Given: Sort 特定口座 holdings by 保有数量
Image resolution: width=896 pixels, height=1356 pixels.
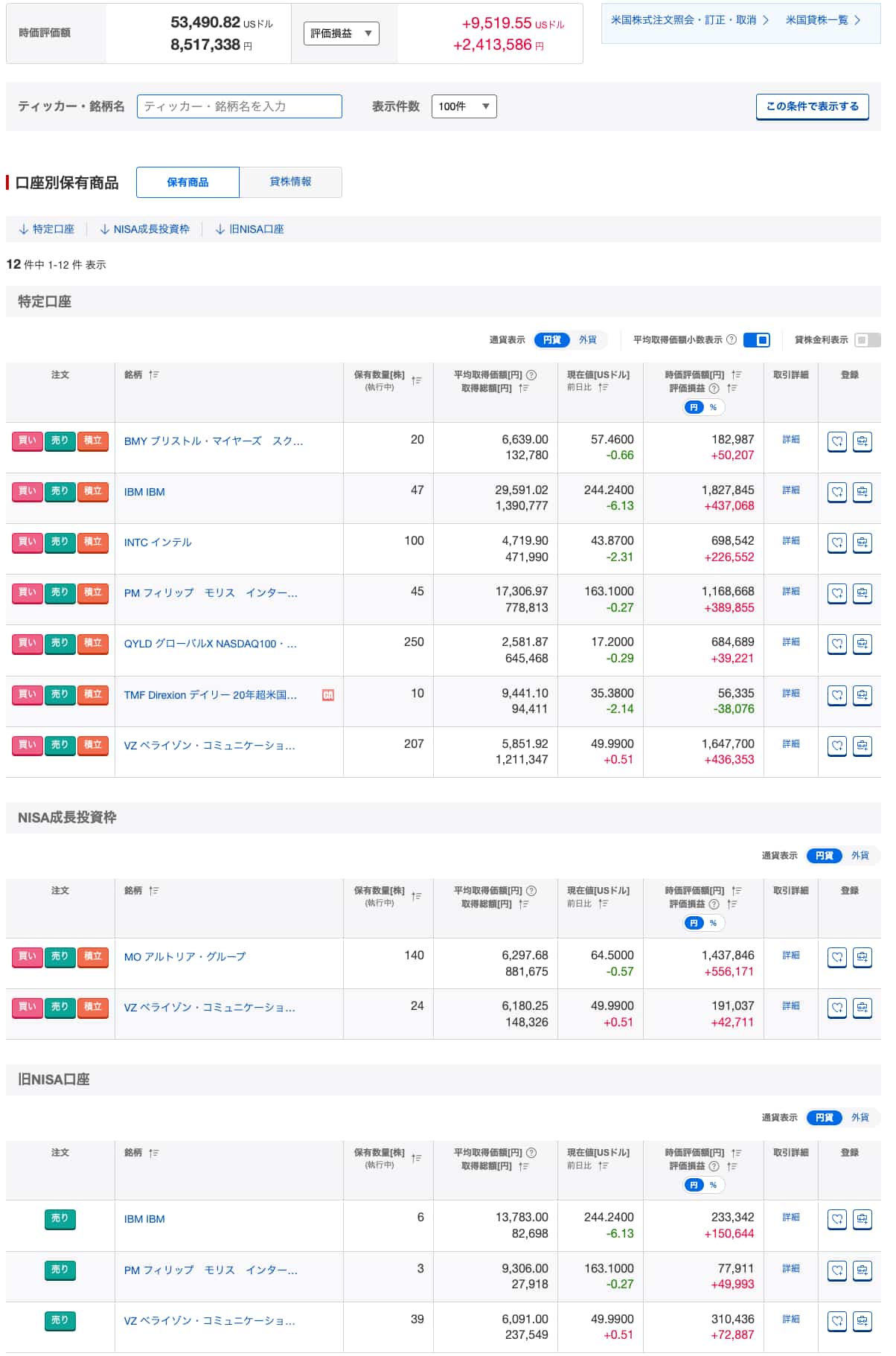Looking at the screenshot, I should [x=416, y=380].
